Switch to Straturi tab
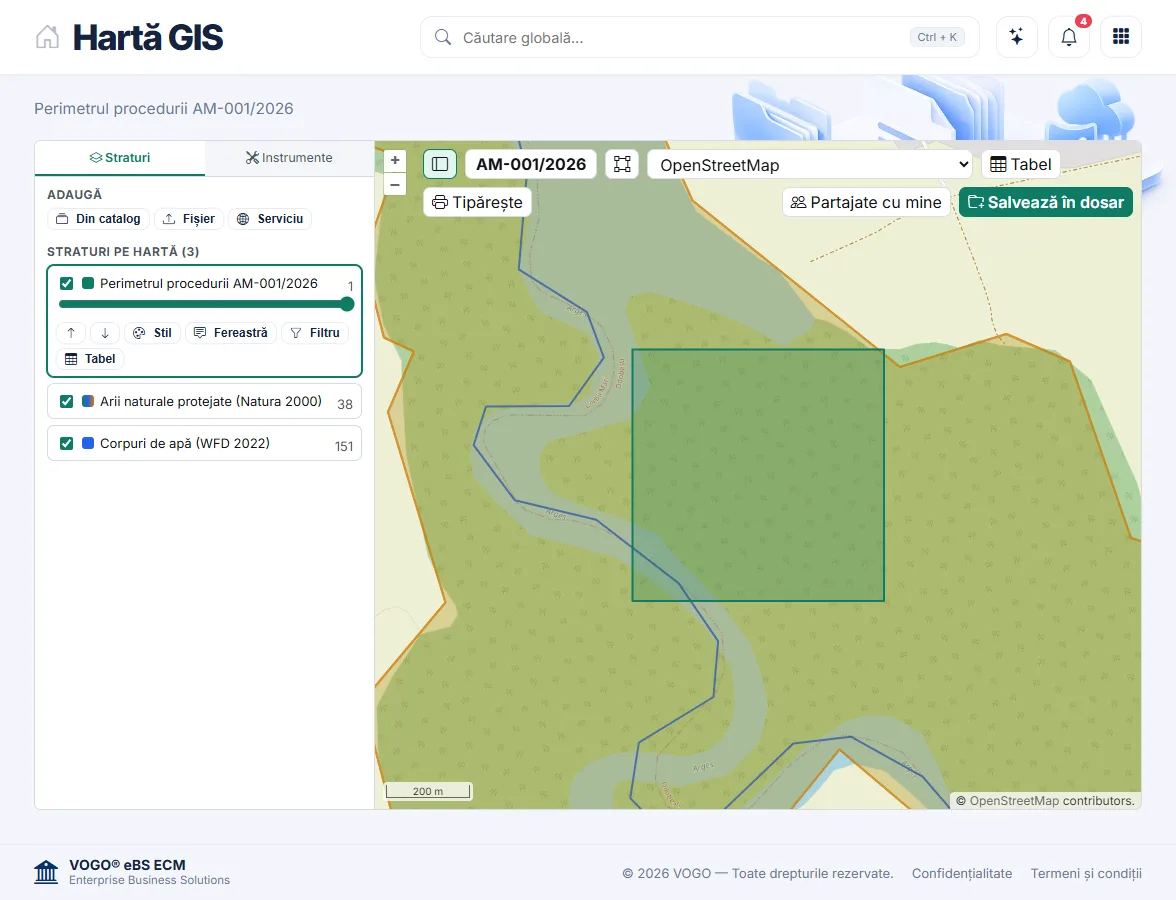This screenshot has width=1176, height=900. [120, 158]
